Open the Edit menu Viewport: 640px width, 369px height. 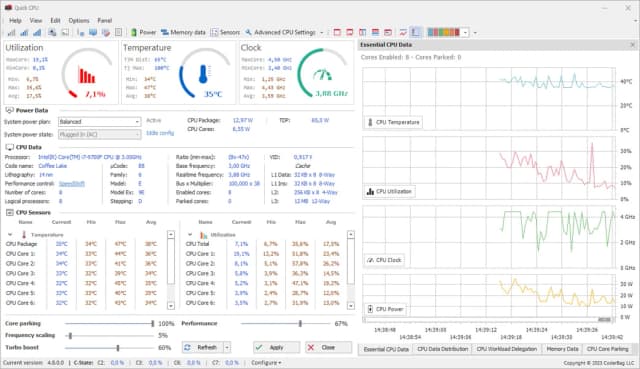(x=56, y=20)
